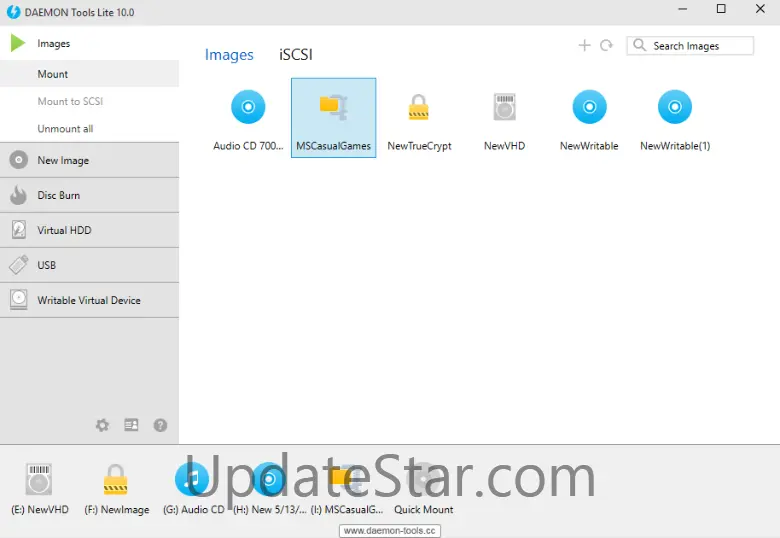Select the (I:) MSCasualG drive
The width and height of the screenshot is (780, 538).
347,488
